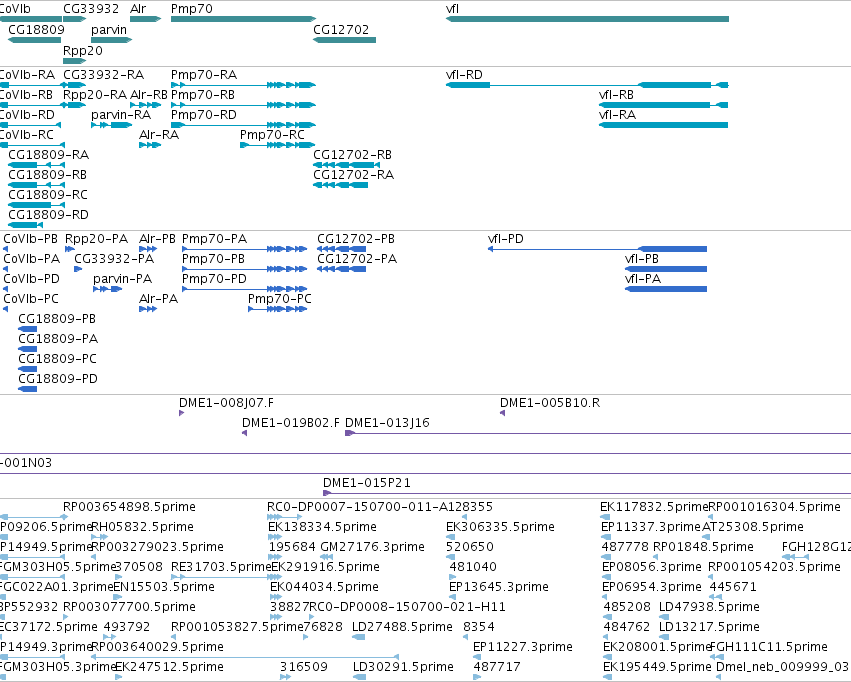Select the Pmp70-PA protein label
Viewport: 851px width, 682px height.
[x=214, y=239]
